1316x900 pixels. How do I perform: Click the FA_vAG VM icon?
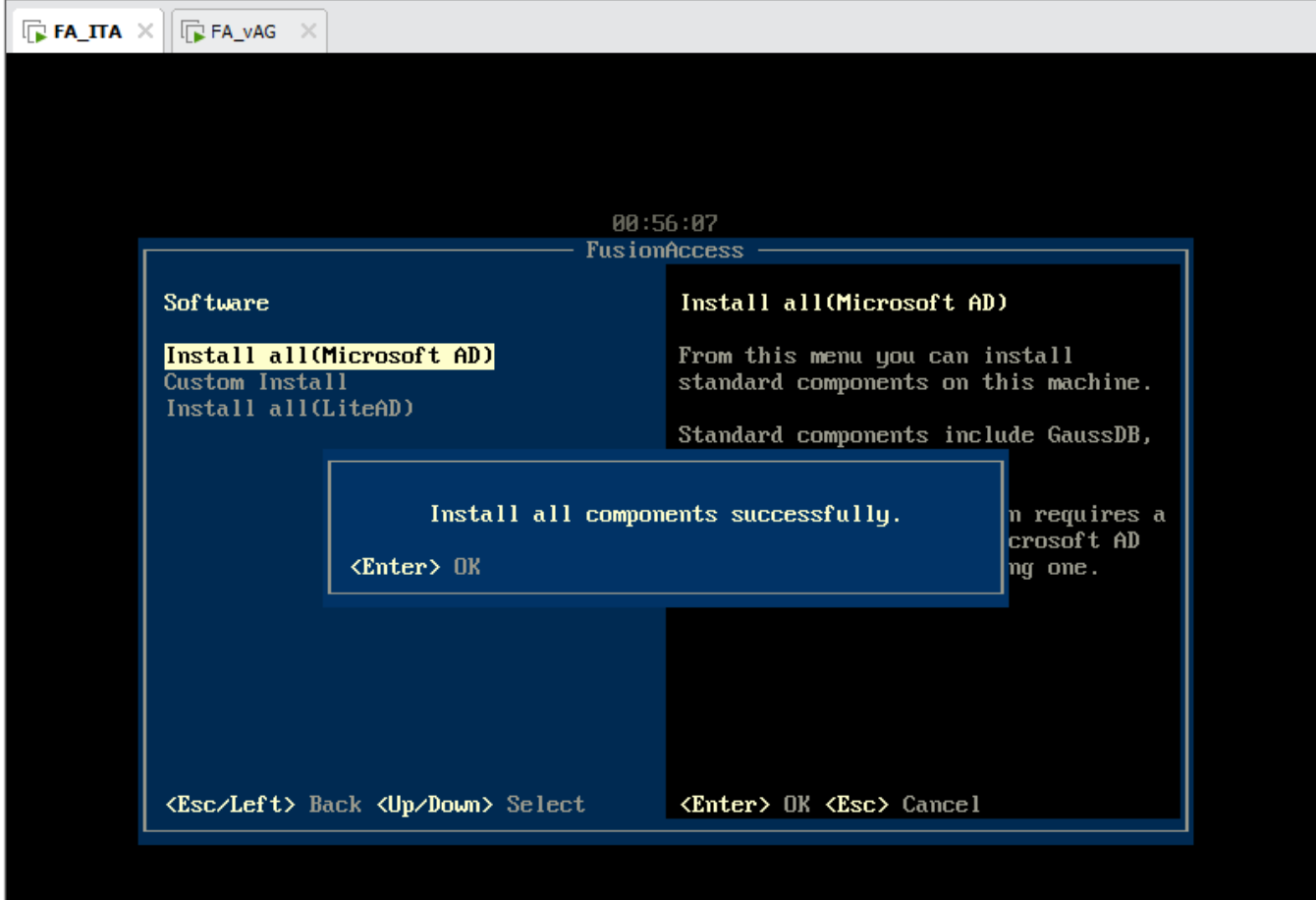pyautogui.click(x=192, y=32)
